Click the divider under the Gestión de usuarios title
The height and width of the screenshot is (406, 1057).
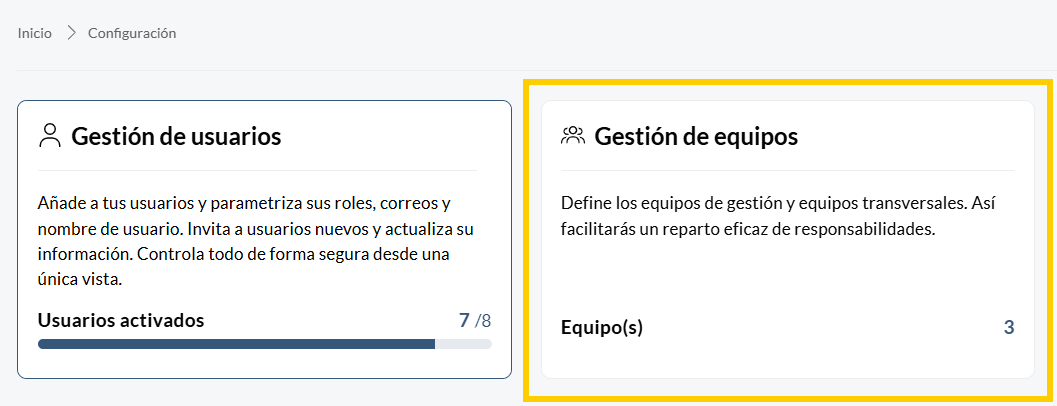[258, 171]
